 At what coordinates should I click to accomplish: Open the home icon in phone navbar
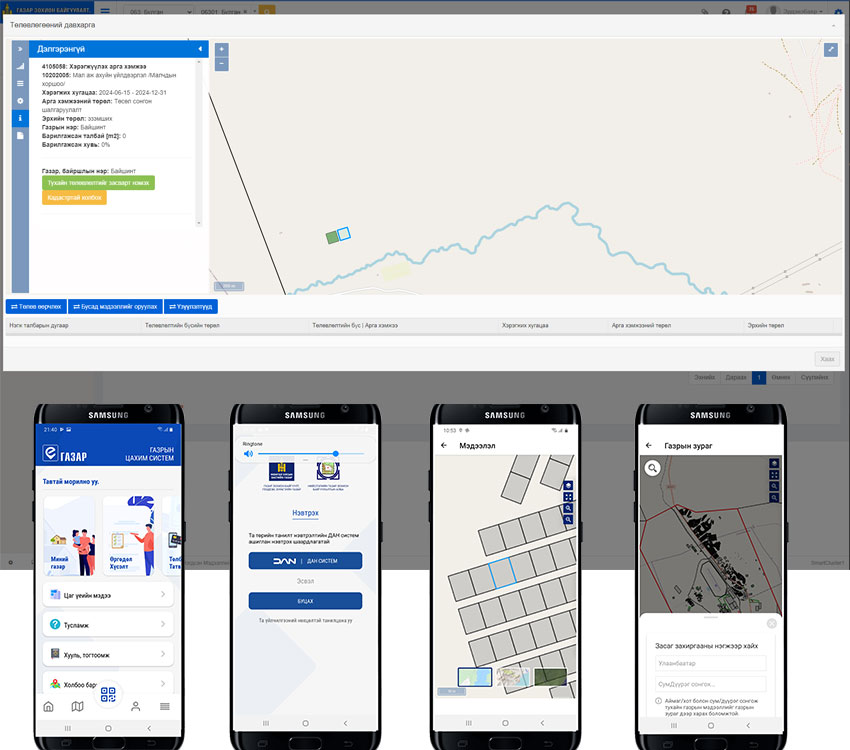click(48, 706)
